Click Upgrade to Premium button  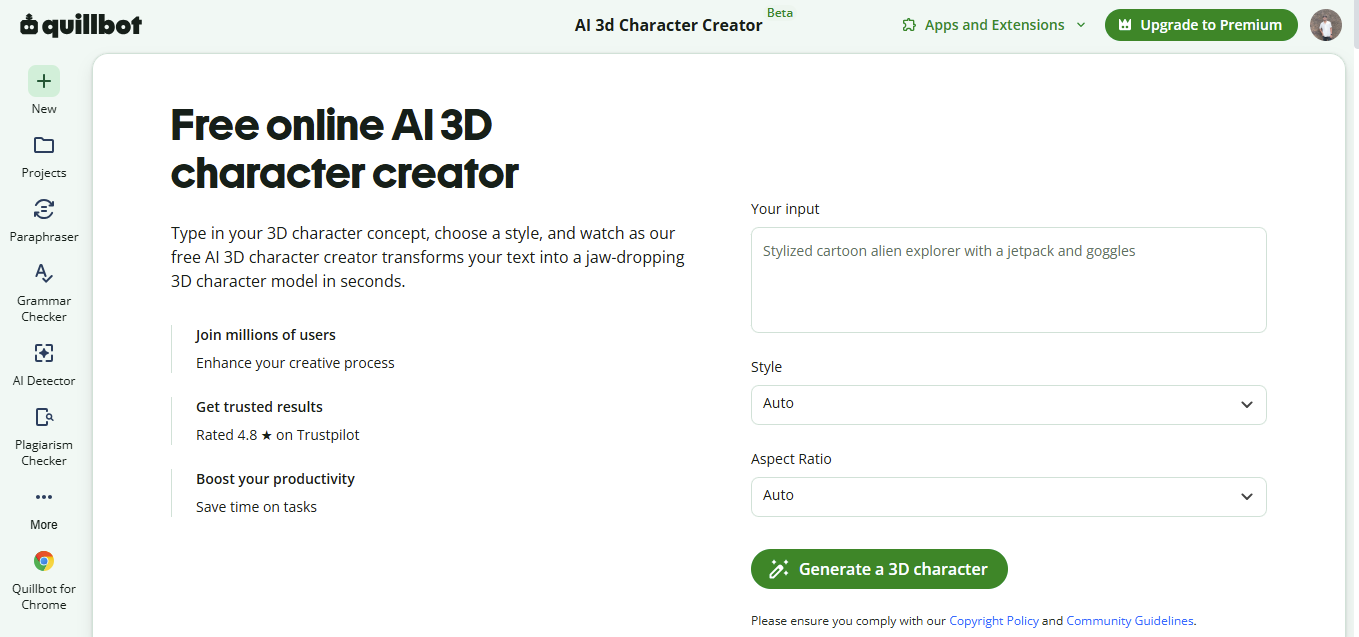coord(1201,25)
